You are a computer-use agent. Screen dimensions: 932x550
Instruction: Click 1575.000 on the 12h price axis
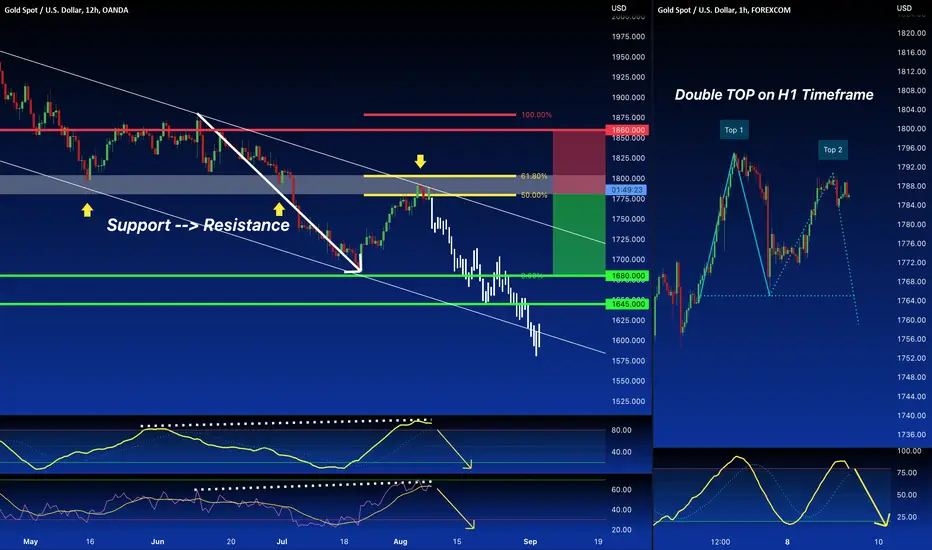(x=628, y=361)
